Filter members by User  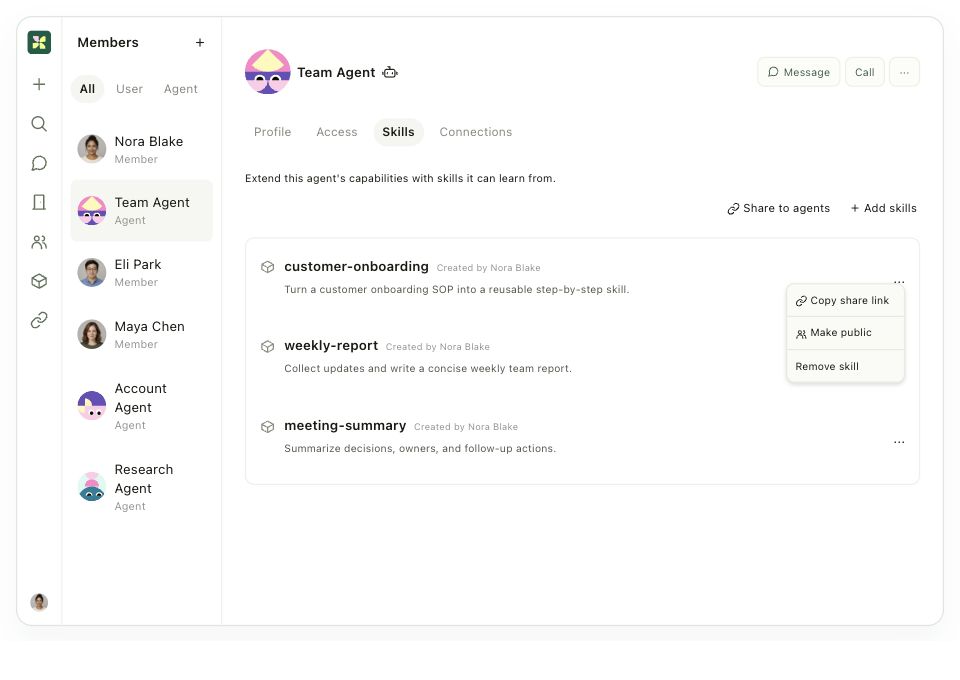point(129,89)
